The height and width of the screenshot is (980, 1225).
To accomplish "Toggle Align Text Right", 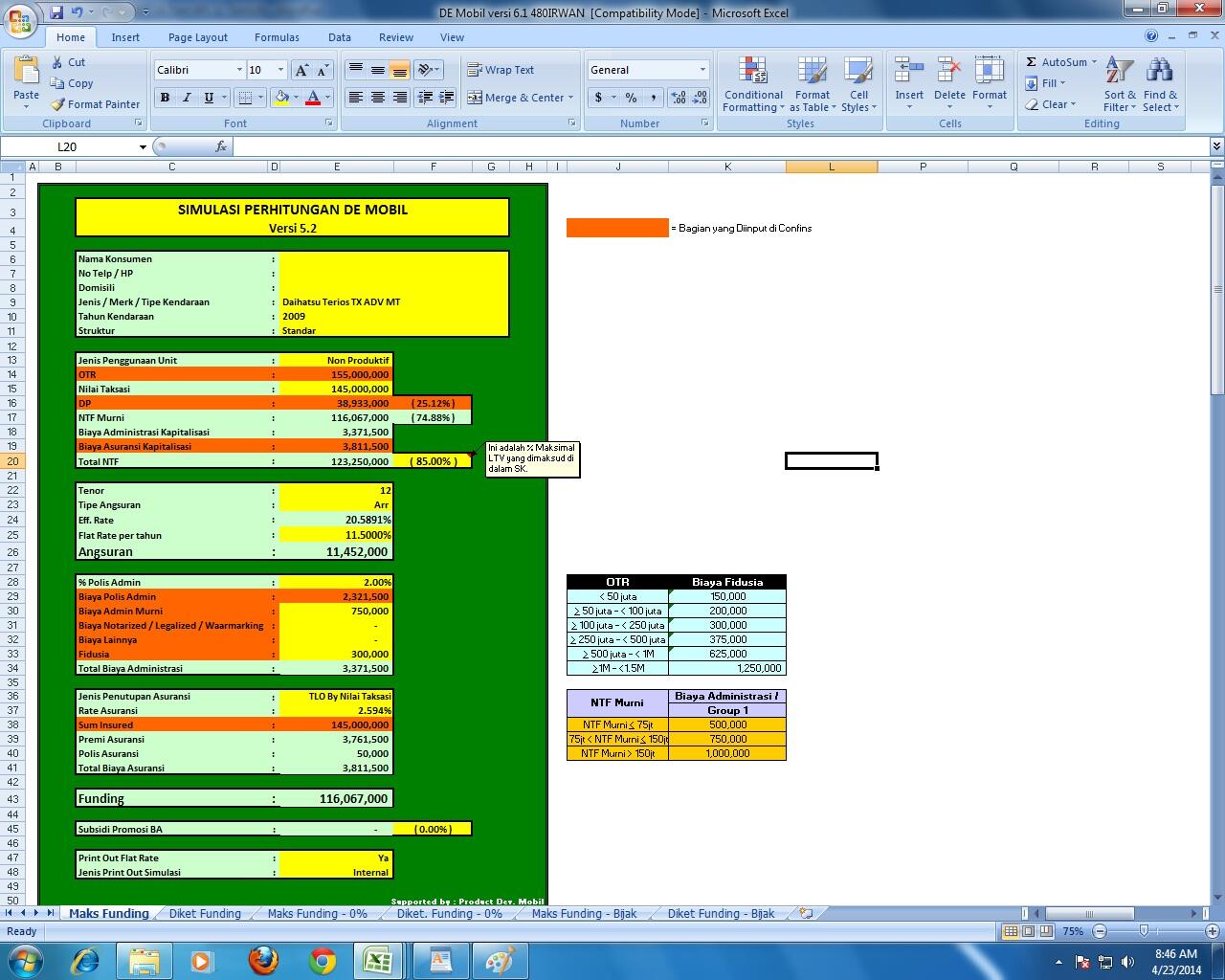I will 399,98.
